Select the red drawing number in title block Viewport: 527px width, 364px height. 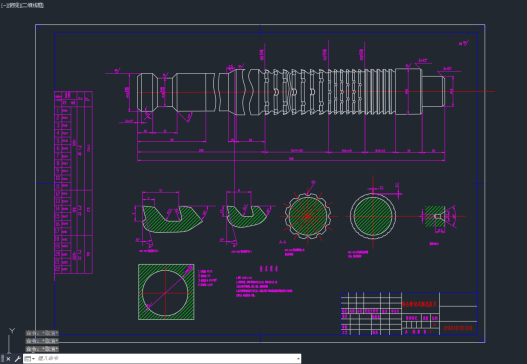click(x=458, y=328)
